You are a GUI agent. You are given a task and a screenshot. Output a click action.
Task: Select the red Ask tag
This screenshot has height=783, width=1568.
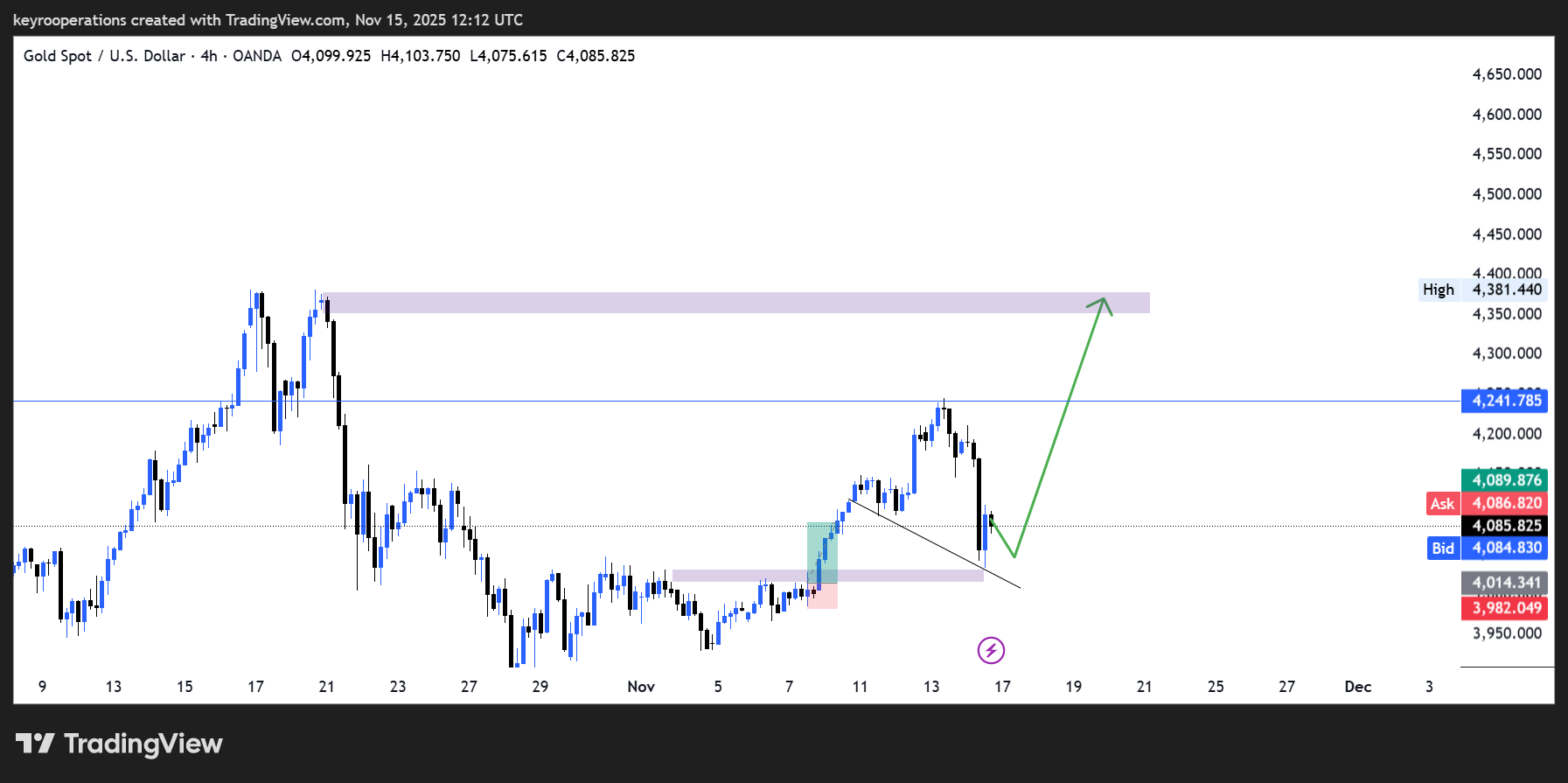click(x=1442, y=503)
